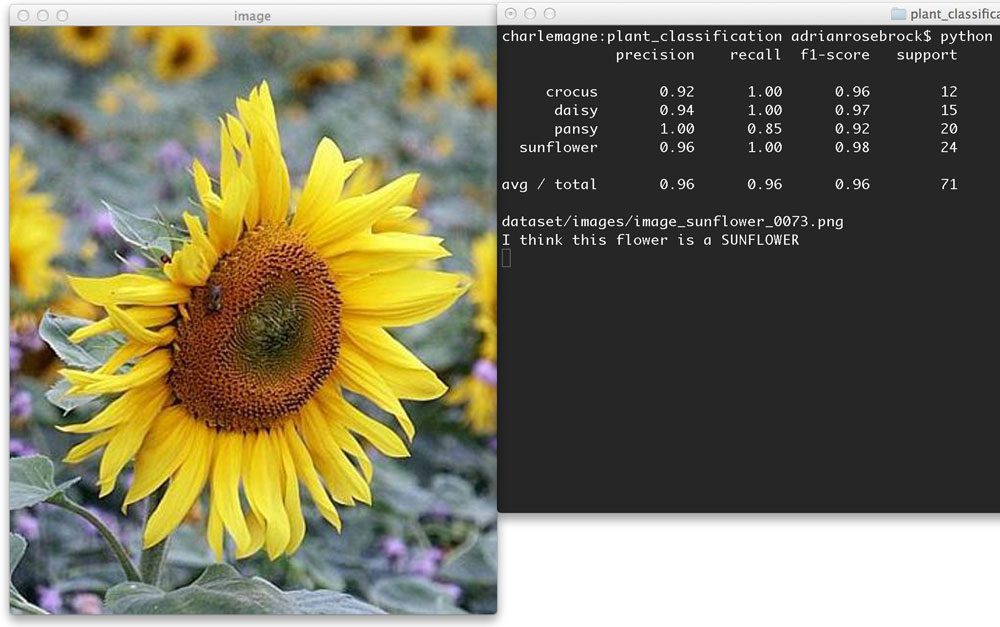Close the plant_classification terminal window
The height and width of the screenshot is (627, 1000).
coord(511,13)
